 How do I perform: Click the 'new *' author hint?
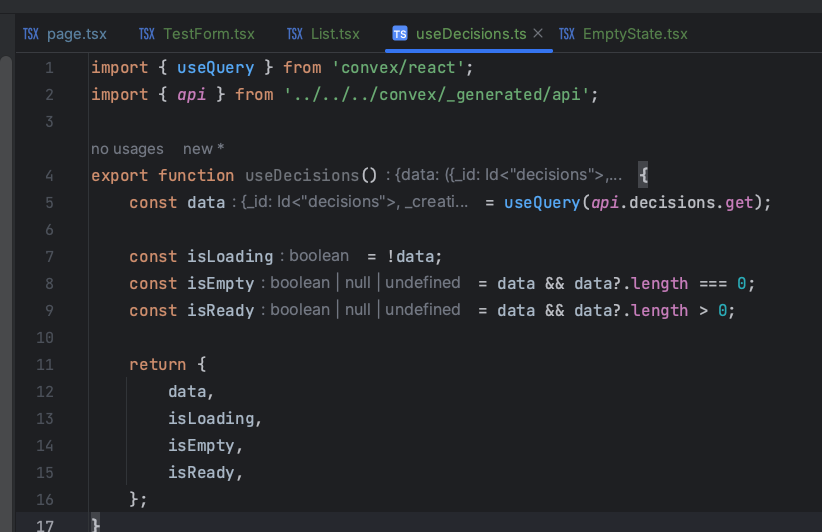click(x=203, y=149)
